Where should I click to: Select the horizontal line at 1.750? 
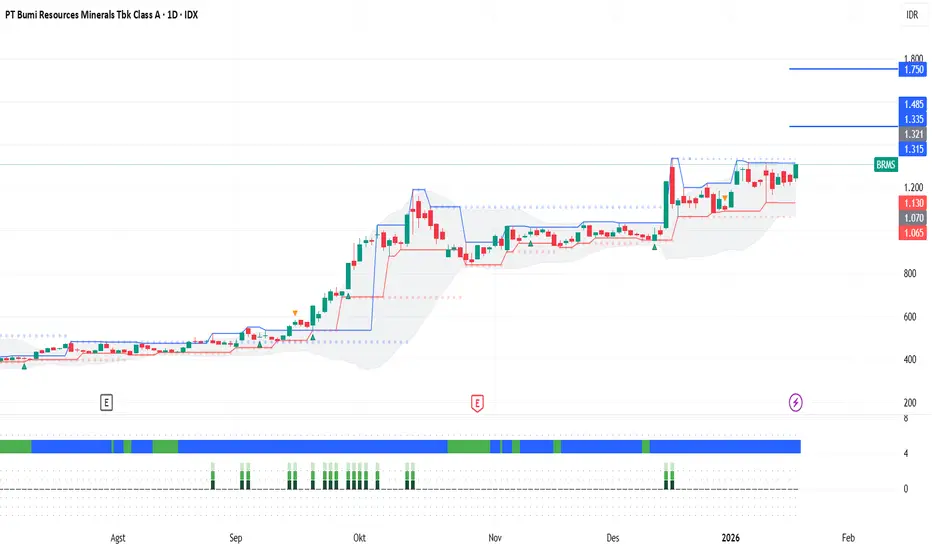point(843,69)
